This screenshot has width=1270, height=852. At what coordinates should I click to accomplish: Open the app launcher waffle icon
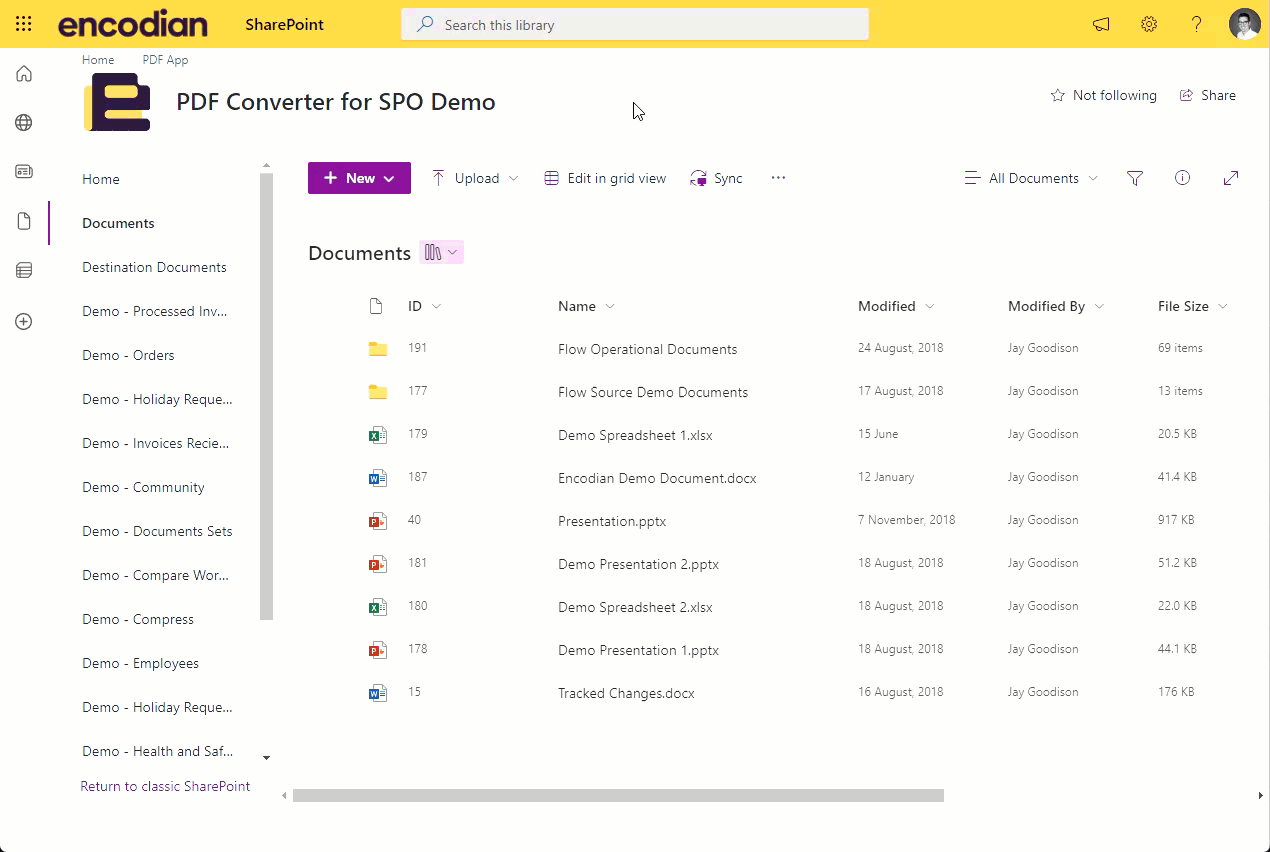[x=24, y=24]
